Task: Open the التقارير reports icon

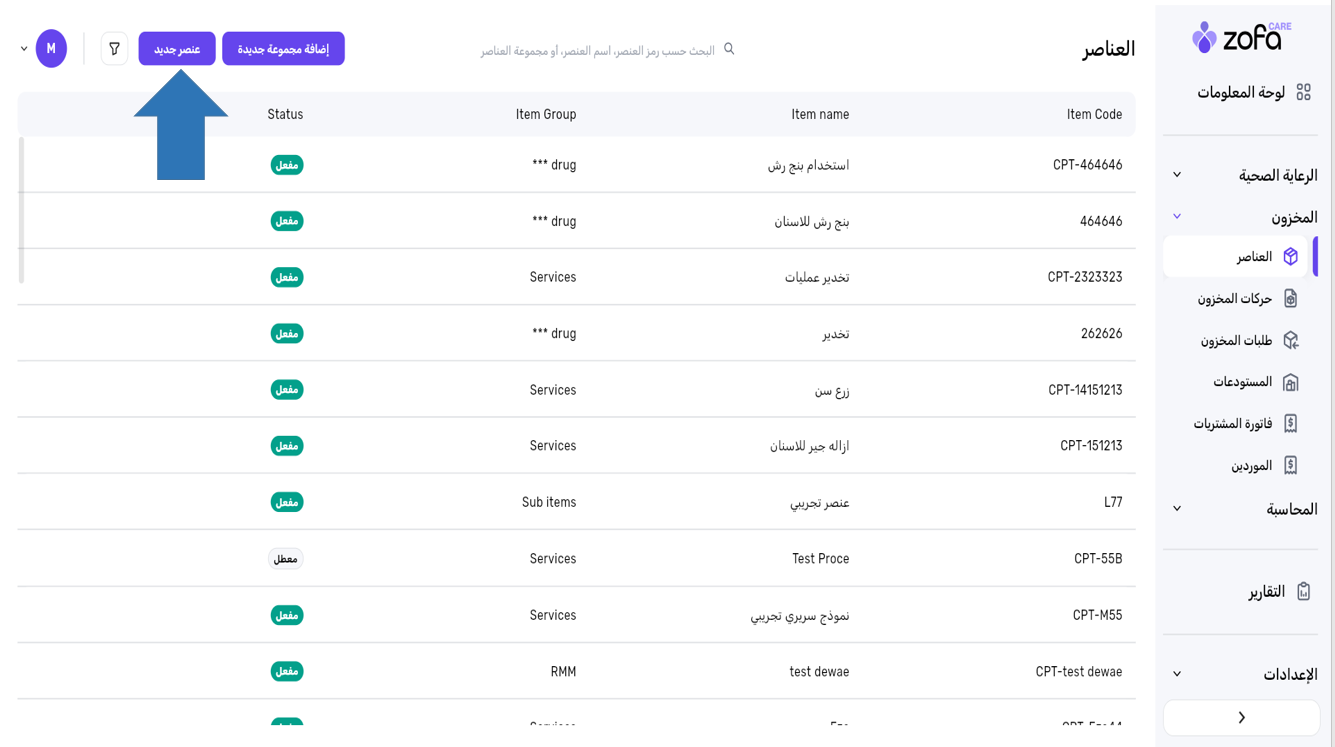Action: (x=1303, y=592)
